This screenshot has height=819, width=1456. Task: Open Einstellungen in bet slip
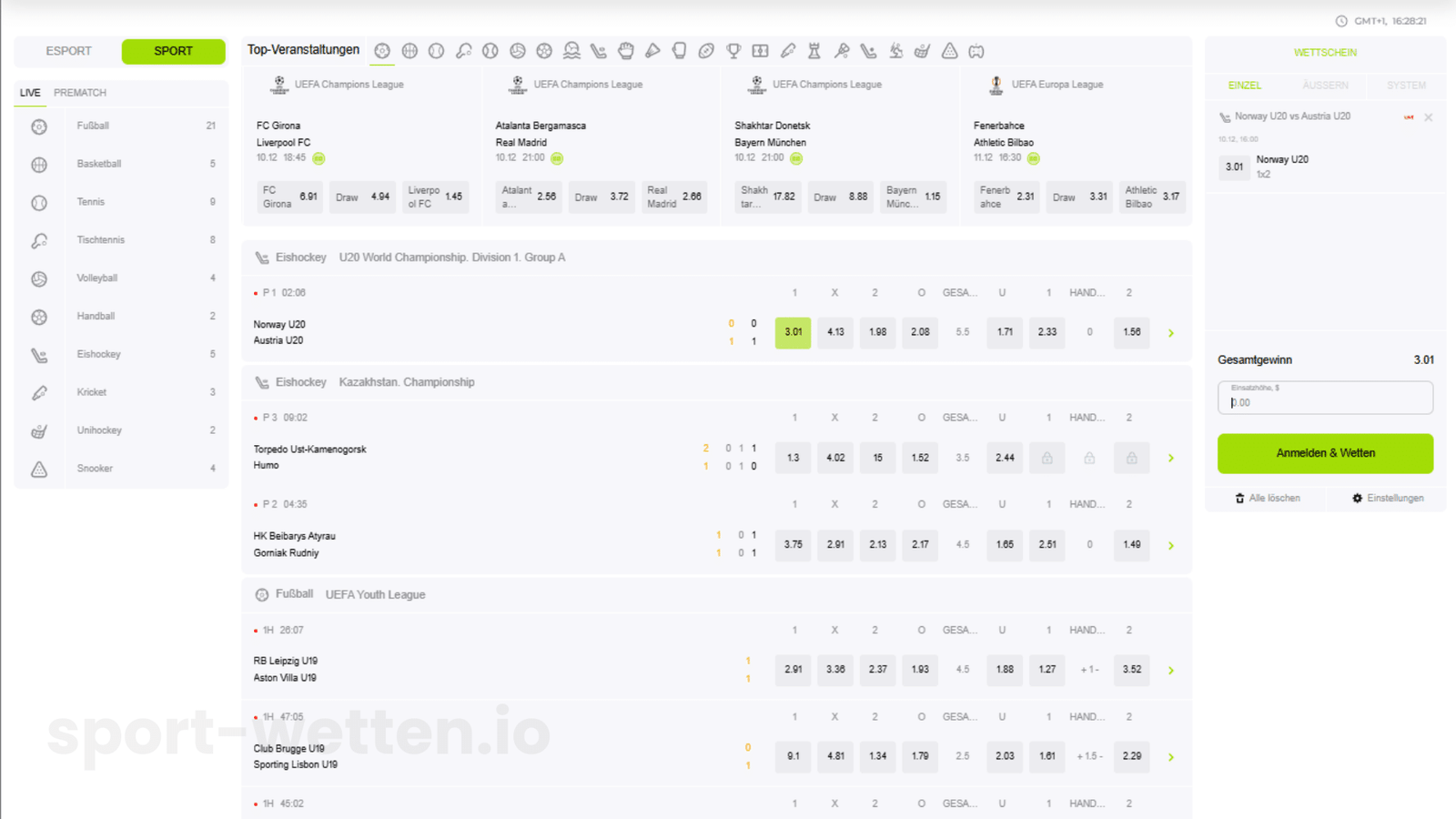pyautogui.click(x=1388, y=499)
